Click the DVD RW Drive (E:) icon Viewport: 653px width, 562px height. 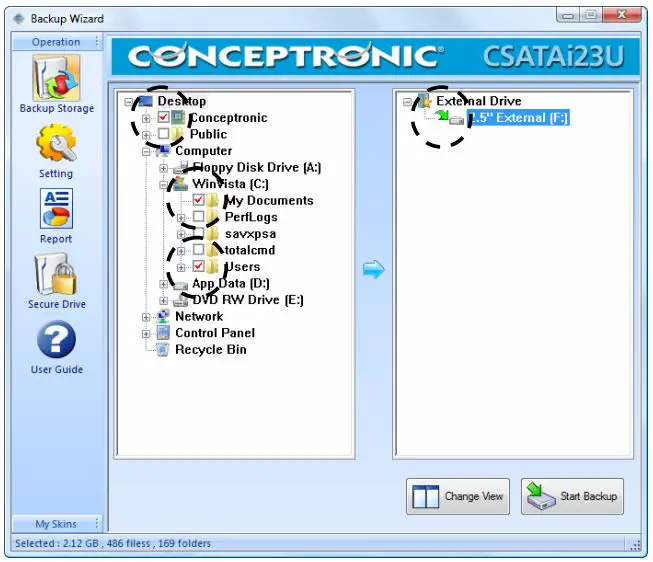180,300
